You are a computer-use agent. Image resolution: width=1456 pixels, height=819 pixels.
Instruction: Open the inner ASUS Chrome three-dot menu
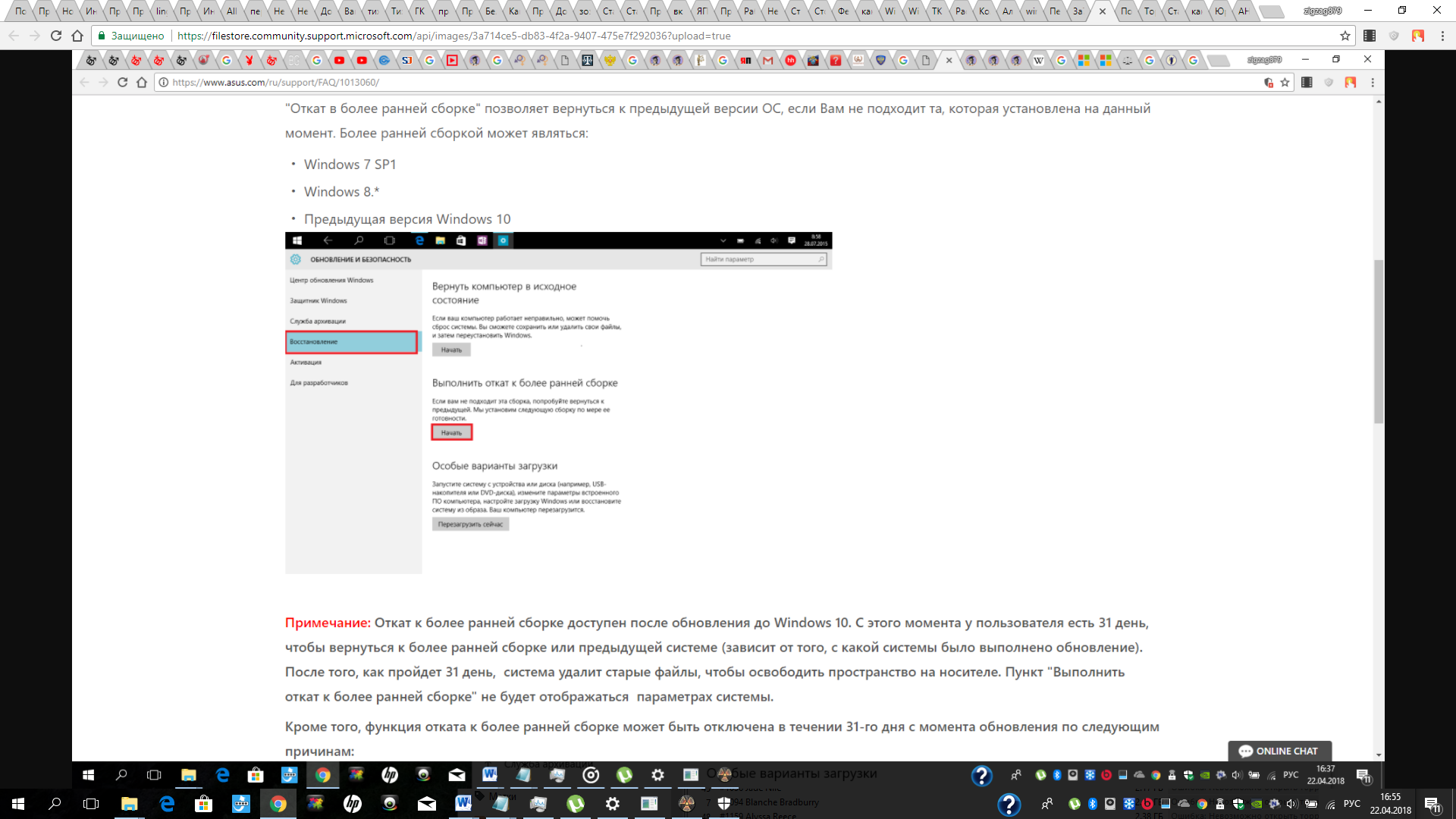1373,82
